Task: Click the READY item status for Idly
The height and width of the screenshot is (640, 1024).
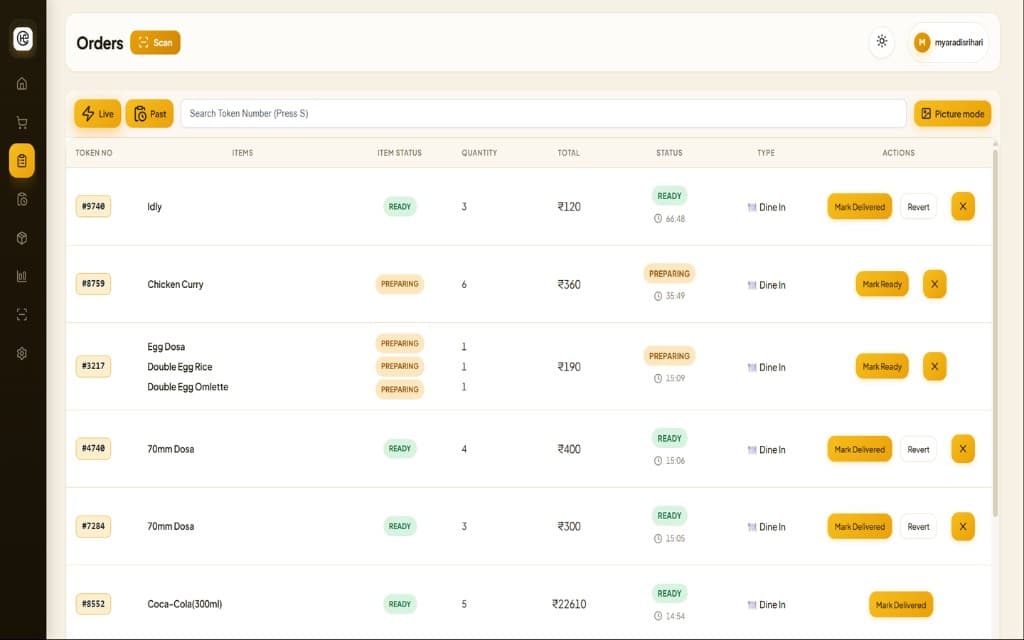Action: click(x=400, y=206)
